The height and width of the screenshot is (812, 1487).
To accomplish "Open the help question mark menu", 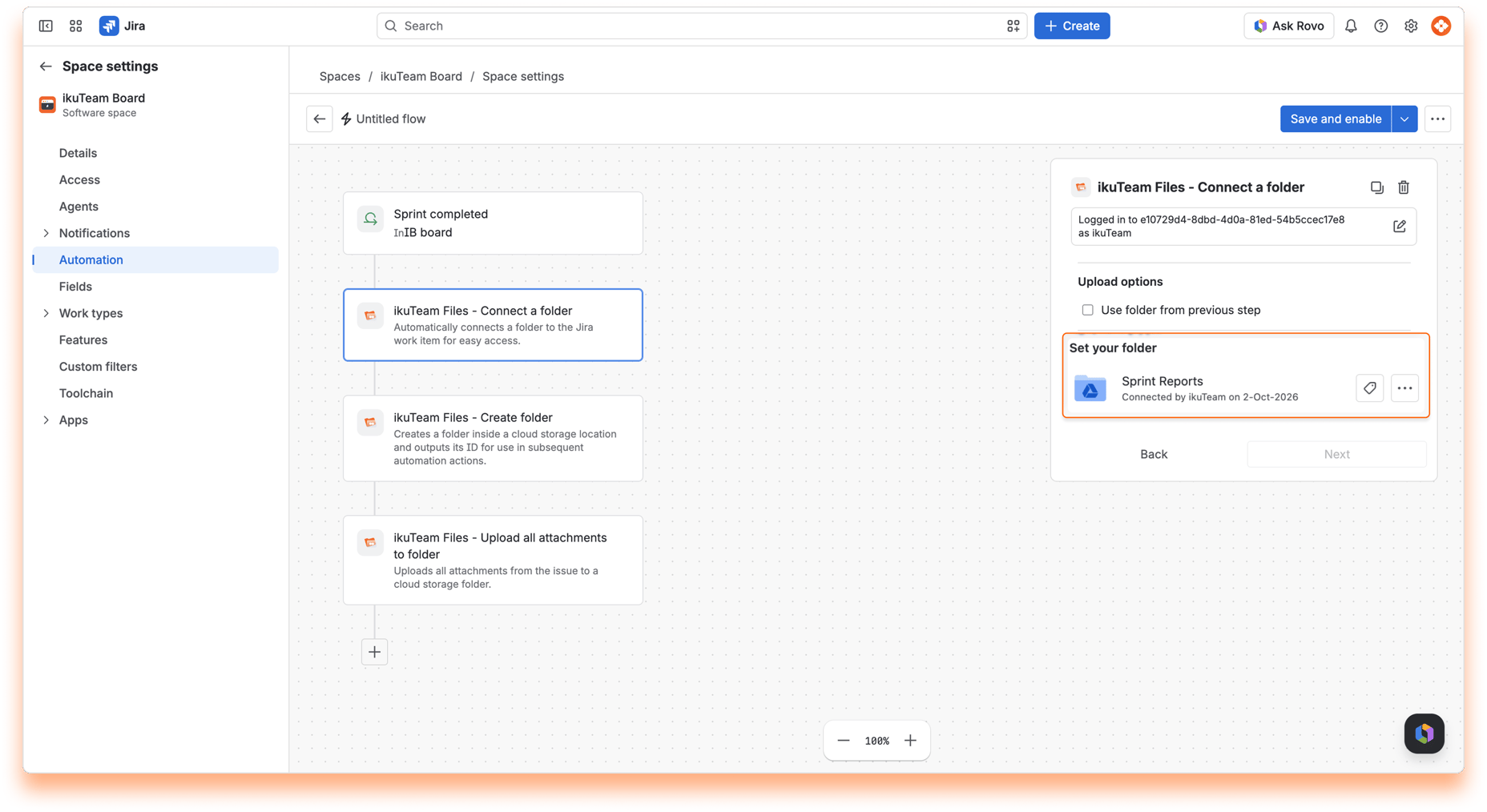I will coord(1381,26).
